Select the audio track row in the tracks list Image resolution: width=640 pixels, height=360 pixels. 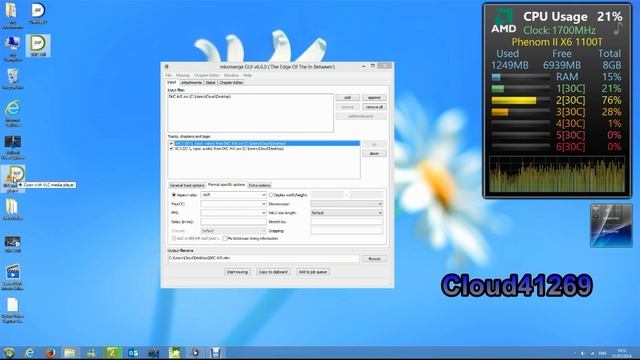click(x=264, y=149)
